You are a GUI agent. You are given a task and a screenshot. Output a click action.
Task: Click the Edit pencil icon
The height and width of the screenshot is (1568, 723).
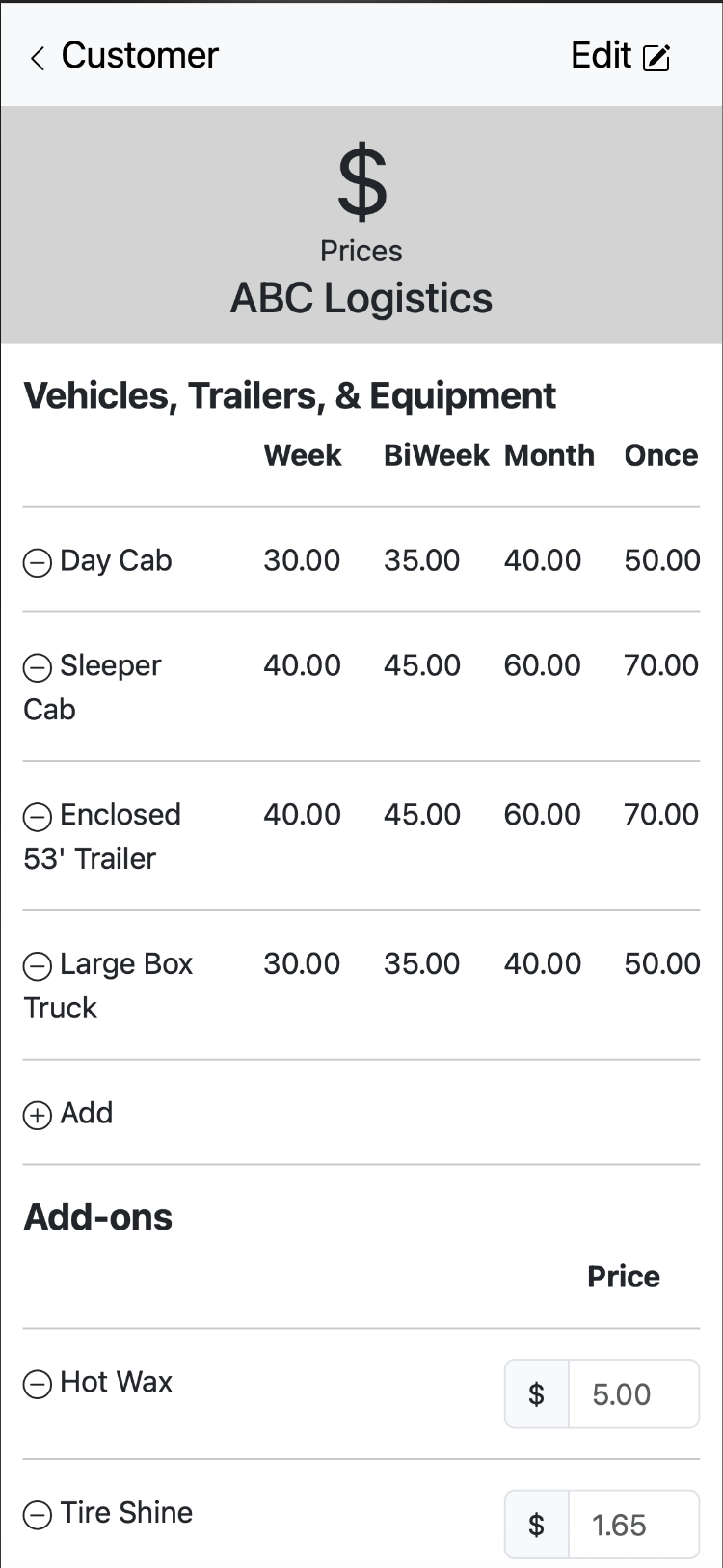pos(656,58)
